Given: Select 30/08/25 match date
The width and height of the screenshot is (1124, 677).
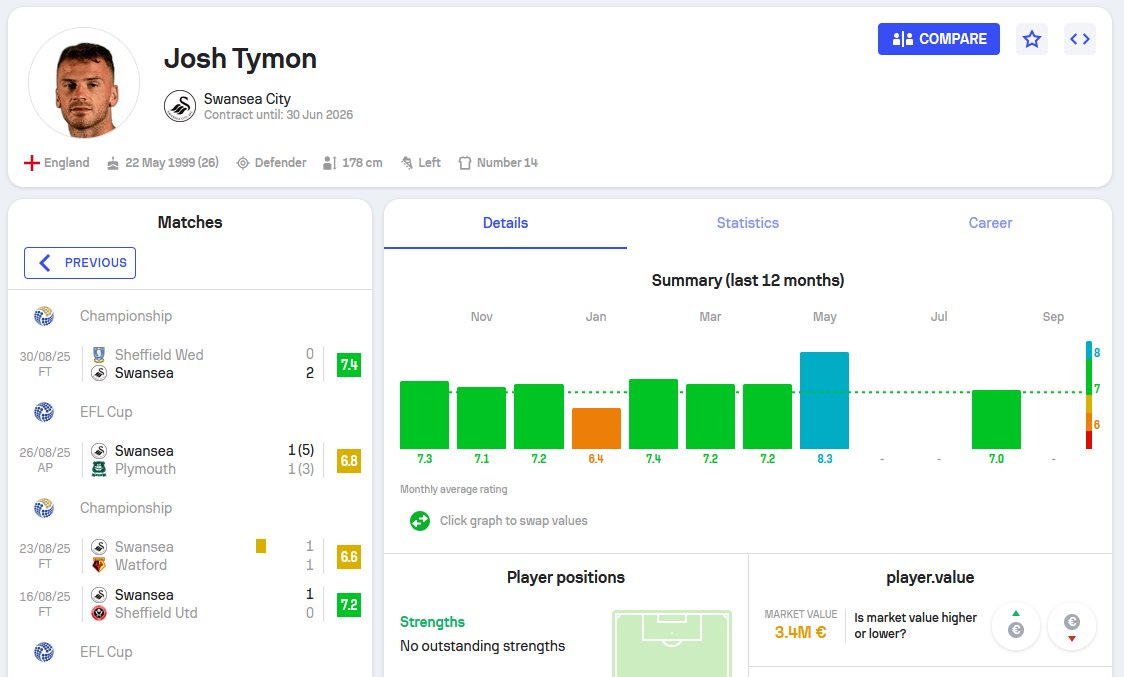Looking at the screenshot, I should click(x=45, y=356).
